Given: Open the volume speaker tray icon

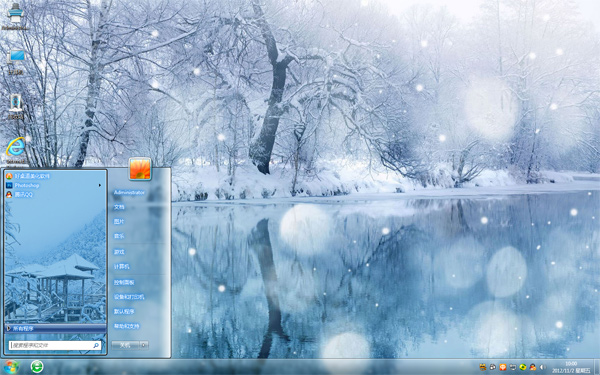Looking at the screenshot, I should 543,367.
